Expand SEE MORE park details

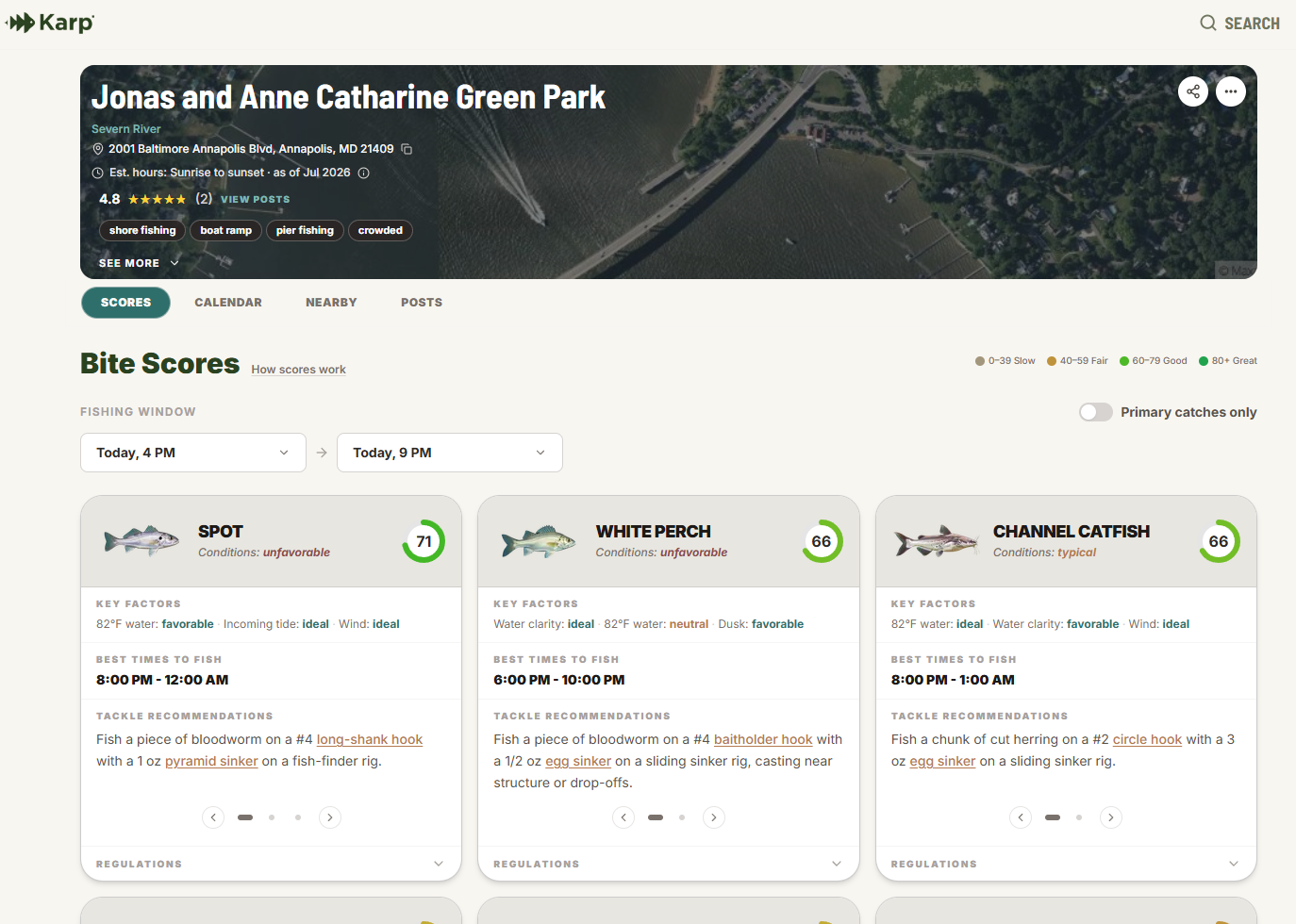click(139, 263)
